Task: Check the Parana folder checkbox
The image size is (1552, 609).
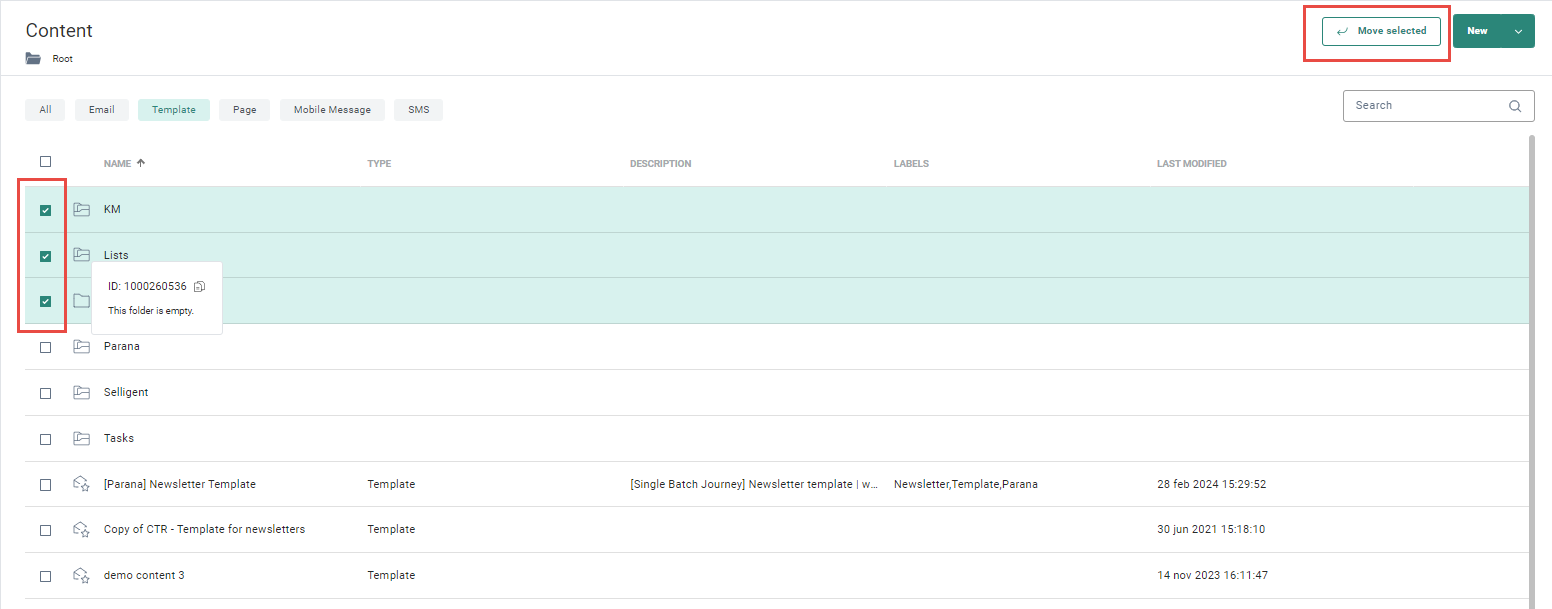Action: [46, 347]
